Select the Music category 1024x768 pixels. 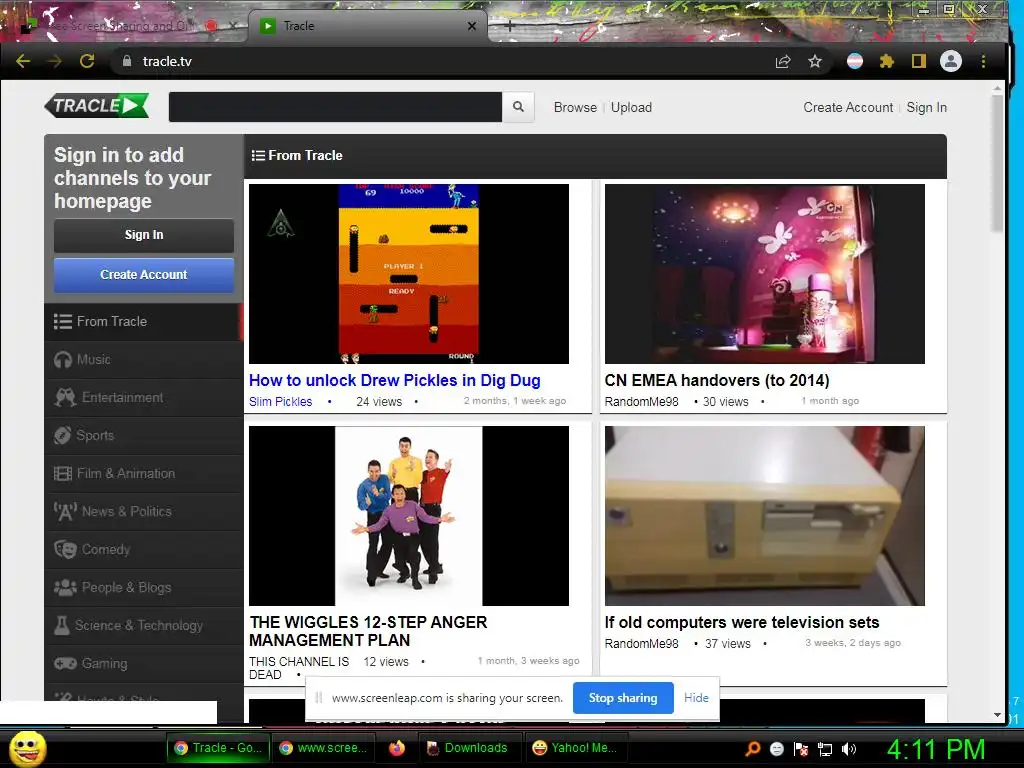click(x=144, y=359)
